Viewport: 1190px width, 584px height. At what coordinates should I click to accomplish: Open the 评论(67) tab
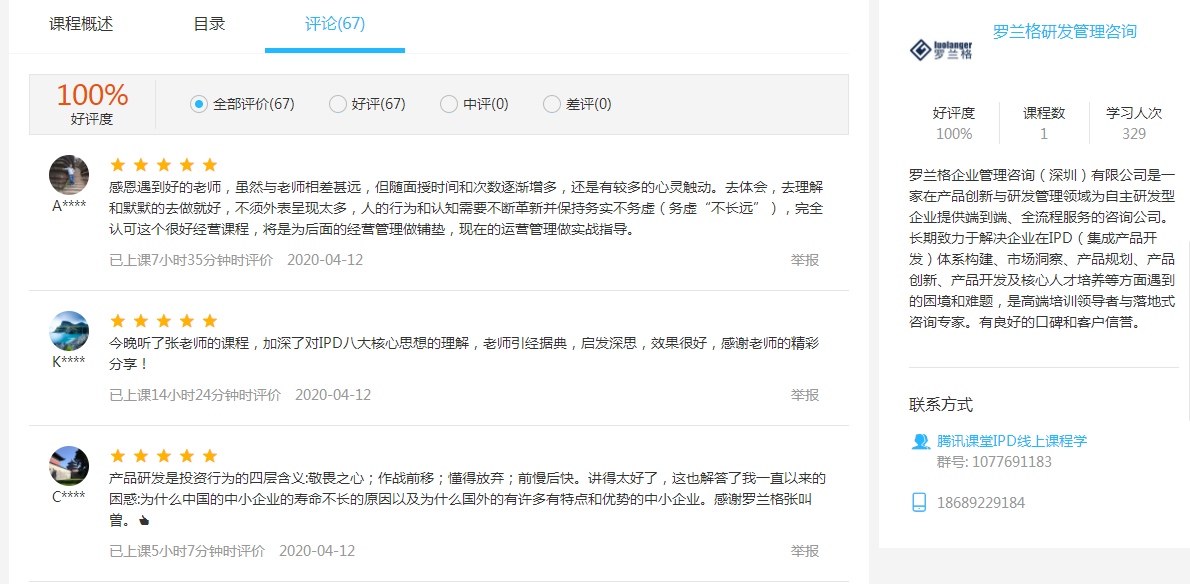pyautogui.click(x=335, y=24)
